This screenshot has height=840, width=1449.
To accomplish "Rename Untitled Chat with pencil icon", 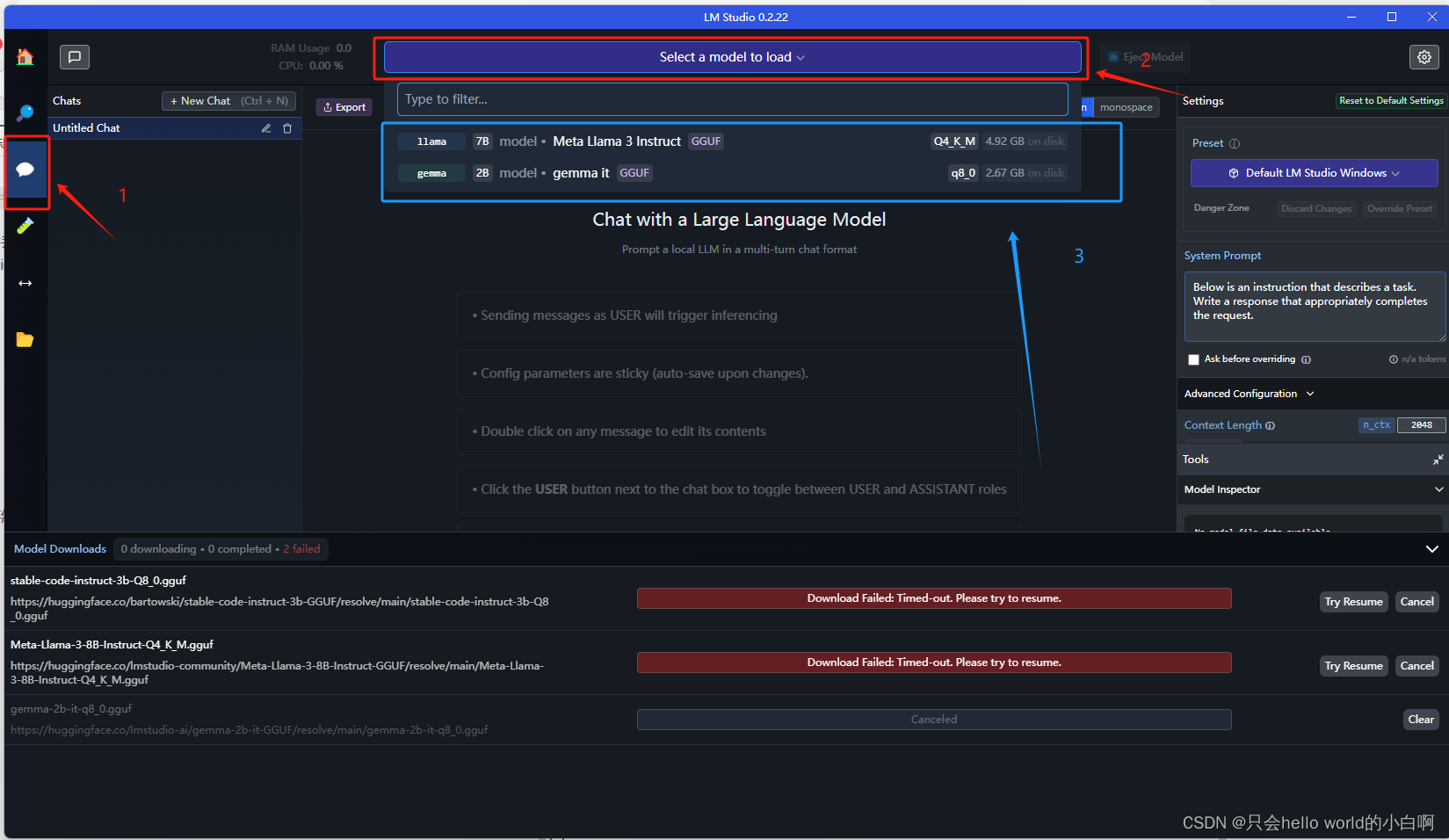I will click(x=265, y=128).
